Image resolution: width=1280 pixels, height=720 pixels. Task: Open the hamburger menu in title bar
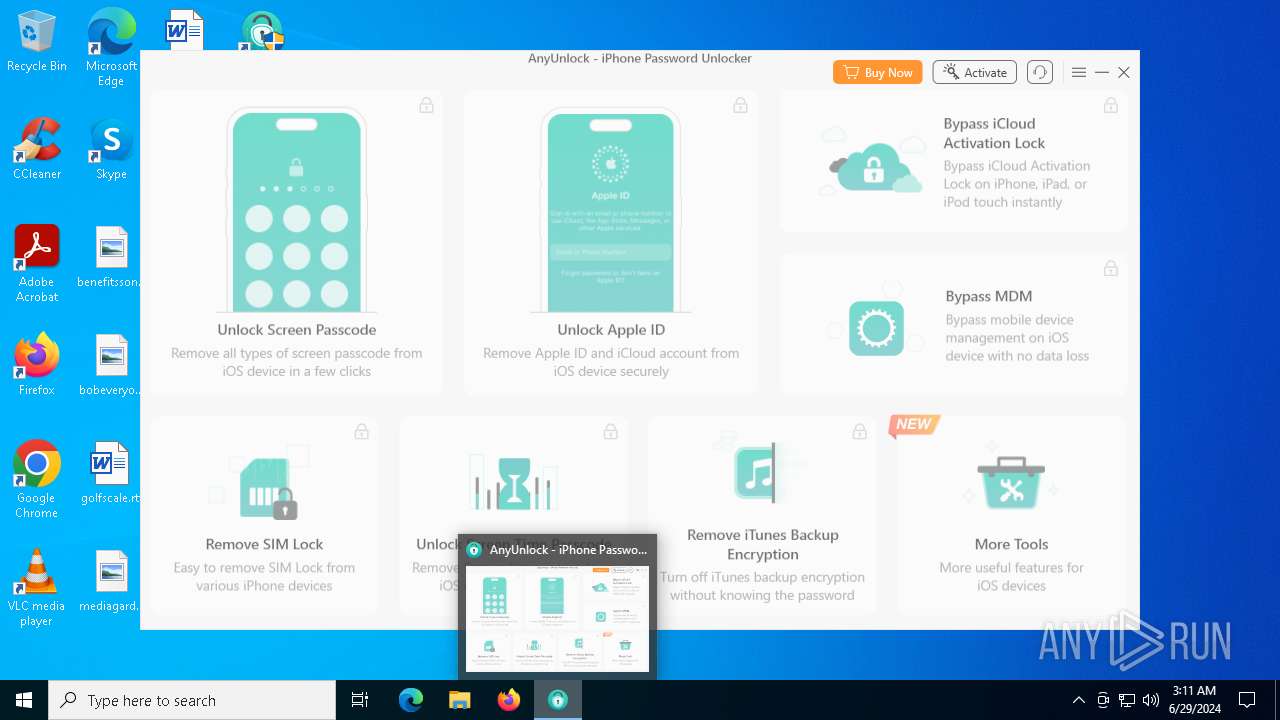point(1078,72)
